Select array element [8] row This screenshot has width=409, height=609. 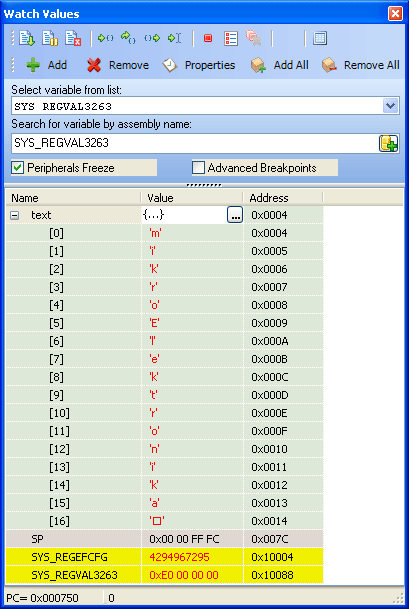(164, 377)
